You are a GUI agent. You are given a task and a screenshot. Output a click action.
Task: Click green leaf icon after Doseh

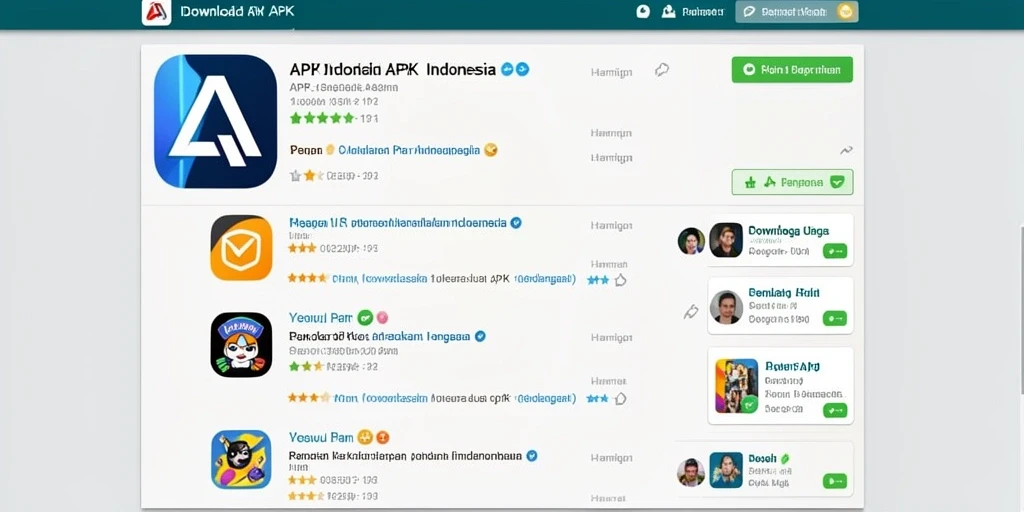[x=786, y=458]
